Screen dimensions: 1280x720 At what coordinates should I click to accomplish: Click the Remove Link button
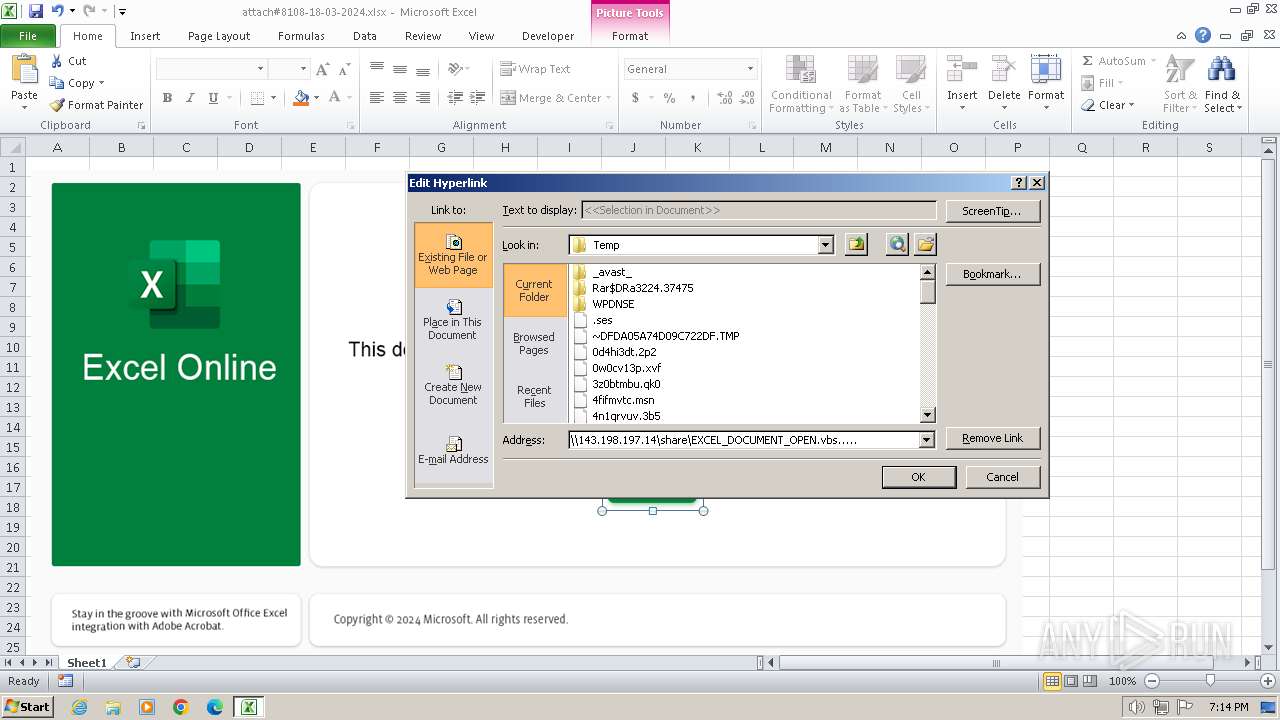(992, 438)
